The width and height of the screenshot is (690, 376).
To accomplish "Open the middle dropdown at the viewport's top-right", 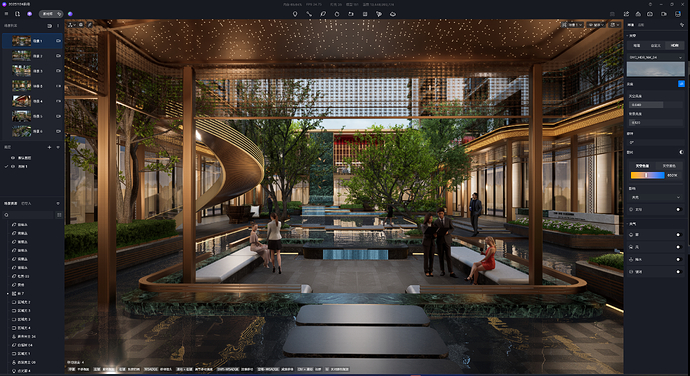I will coord(597,25).
